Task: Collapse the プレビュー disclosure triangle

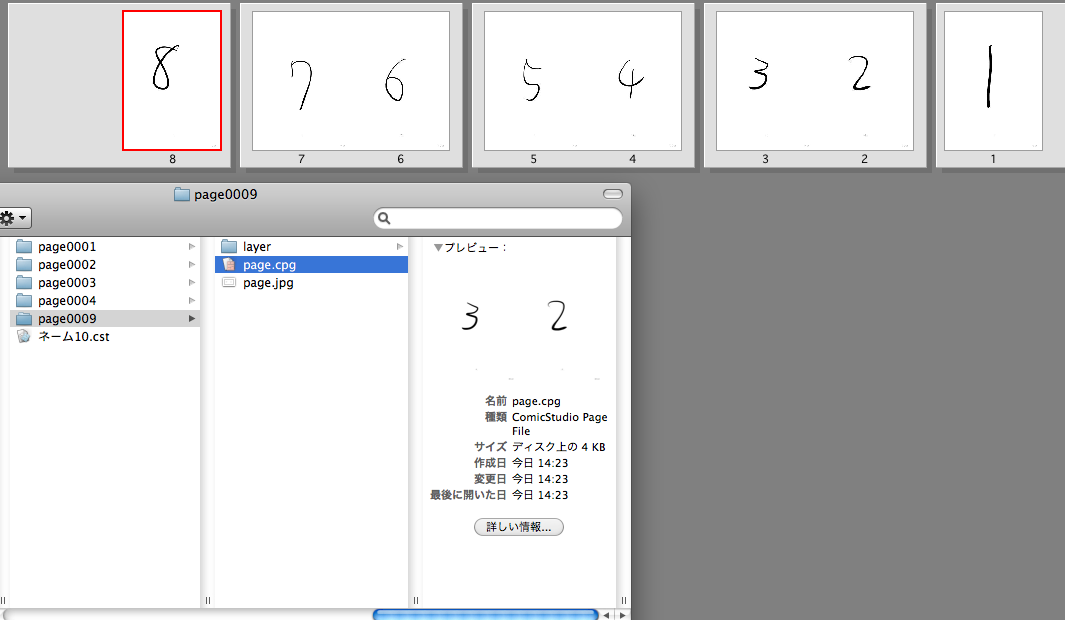Action: tap(438, 248)
